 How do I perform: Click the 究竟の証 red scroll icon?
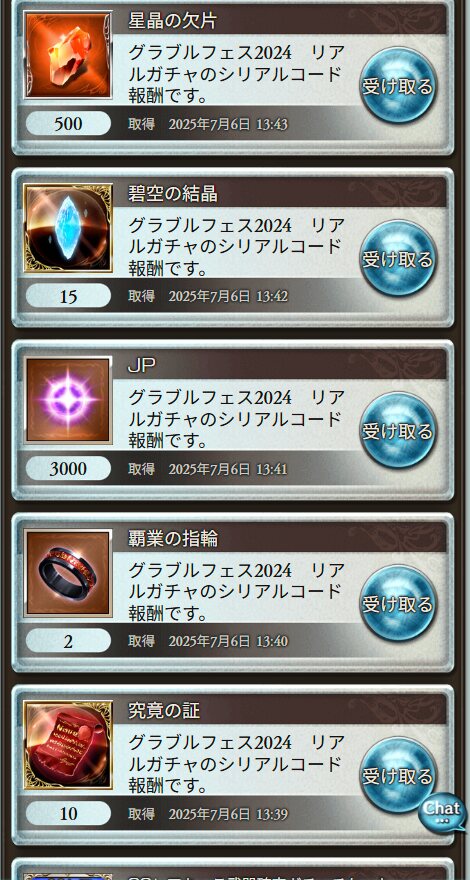tap(68, 745)
